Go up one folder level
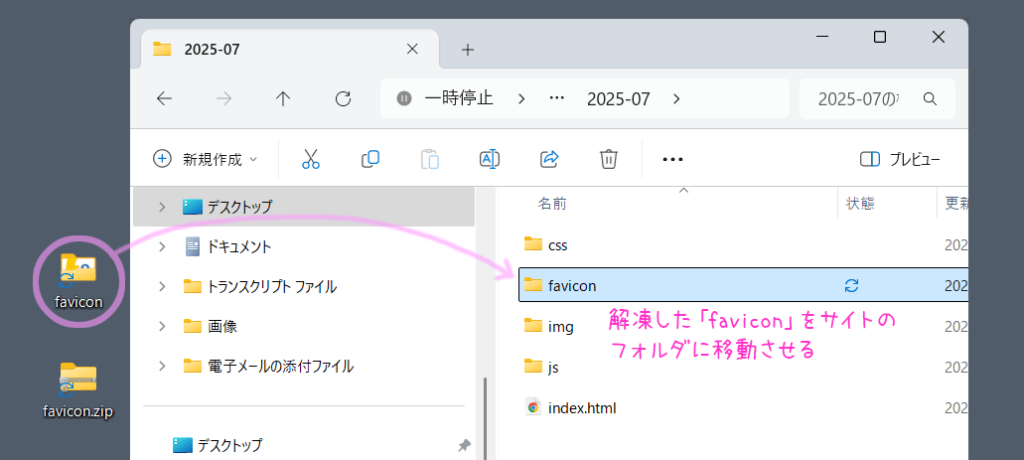Screen dimensions: 1024x460 pyautogui.click(x=283, y=99)
